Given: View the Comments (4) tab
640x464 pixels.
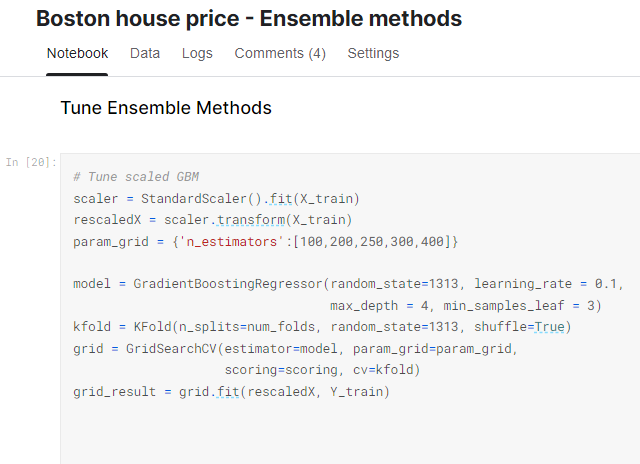Looking at the screenshot, I should [x=280, y=53].
